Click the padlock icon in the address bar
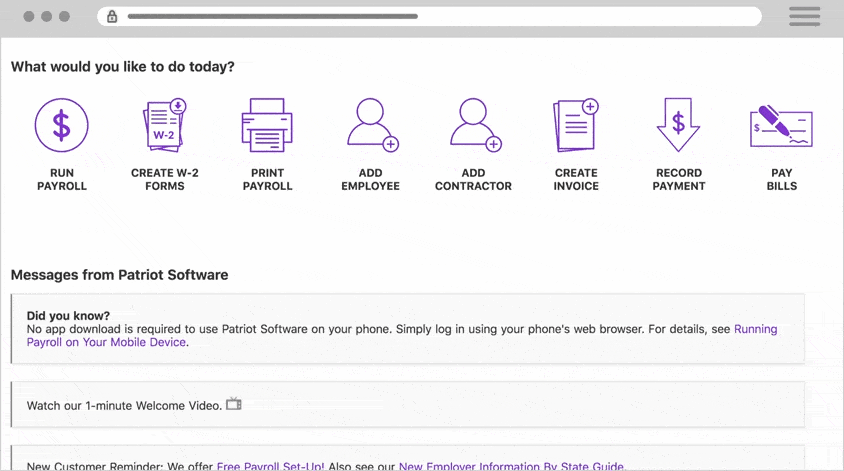844x471 pixels. [112, 17]
